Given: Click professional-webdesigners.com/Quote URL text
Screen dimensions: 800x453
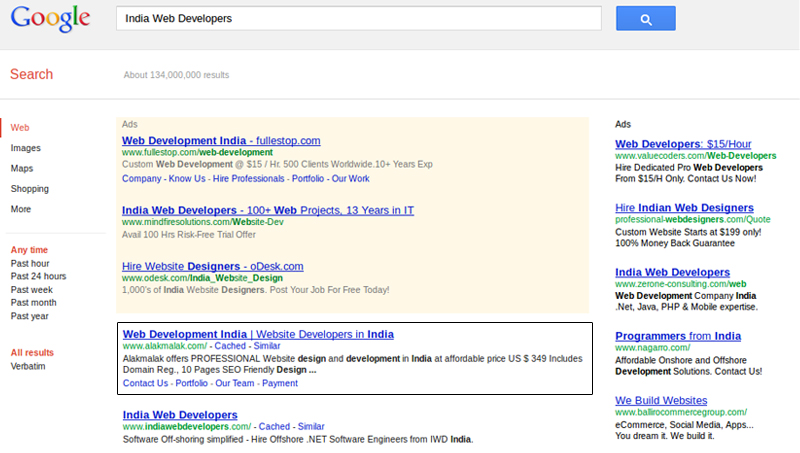Looking at the screenshot, I should coord(692,219).
